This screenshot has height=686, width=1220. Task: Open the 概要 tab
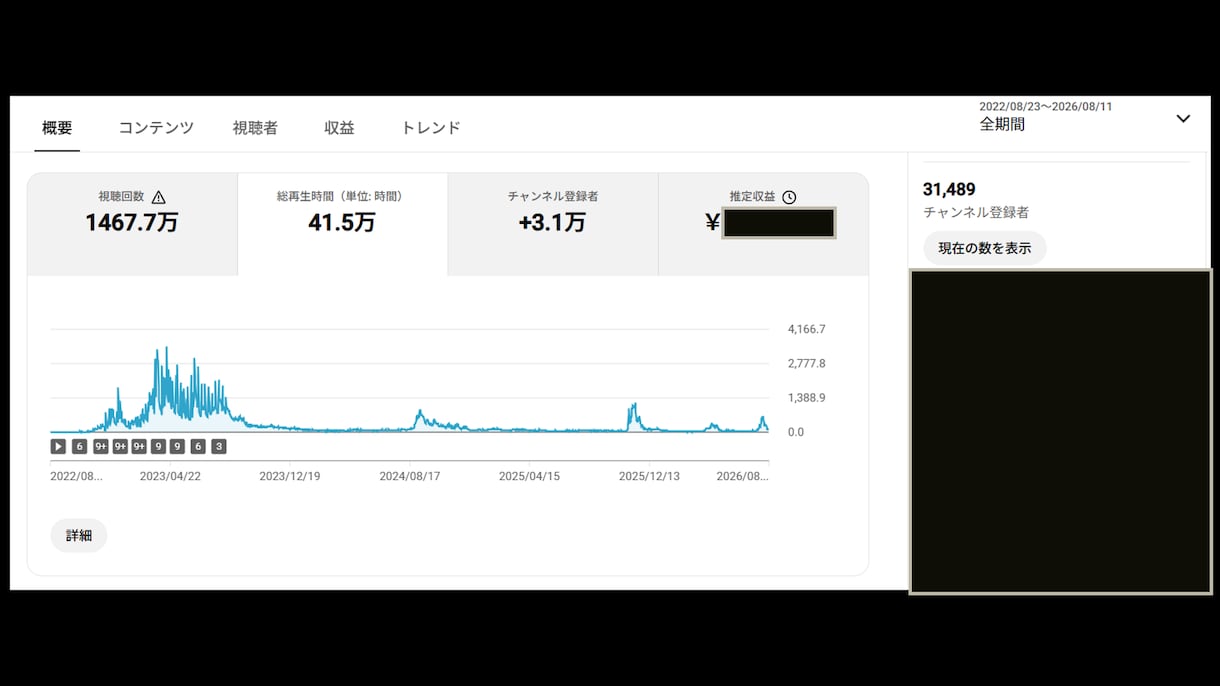[57, 128]
